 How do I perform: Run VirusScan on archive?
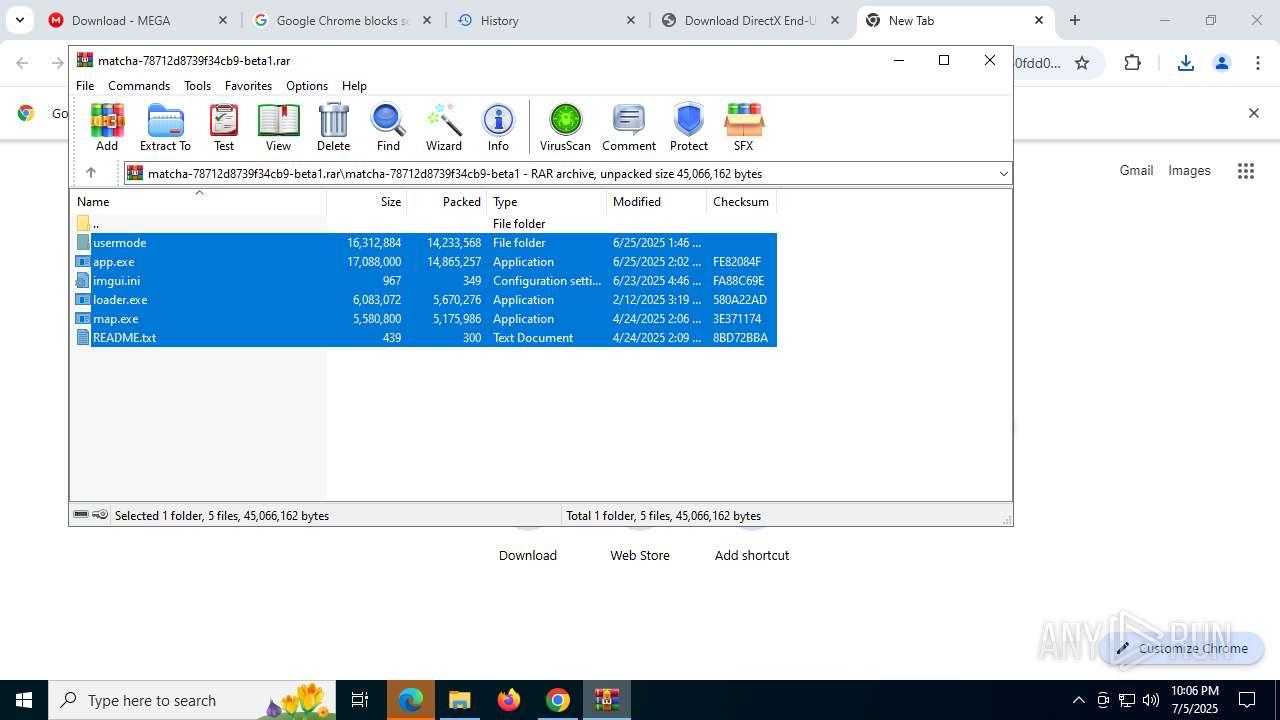(565, 127)
